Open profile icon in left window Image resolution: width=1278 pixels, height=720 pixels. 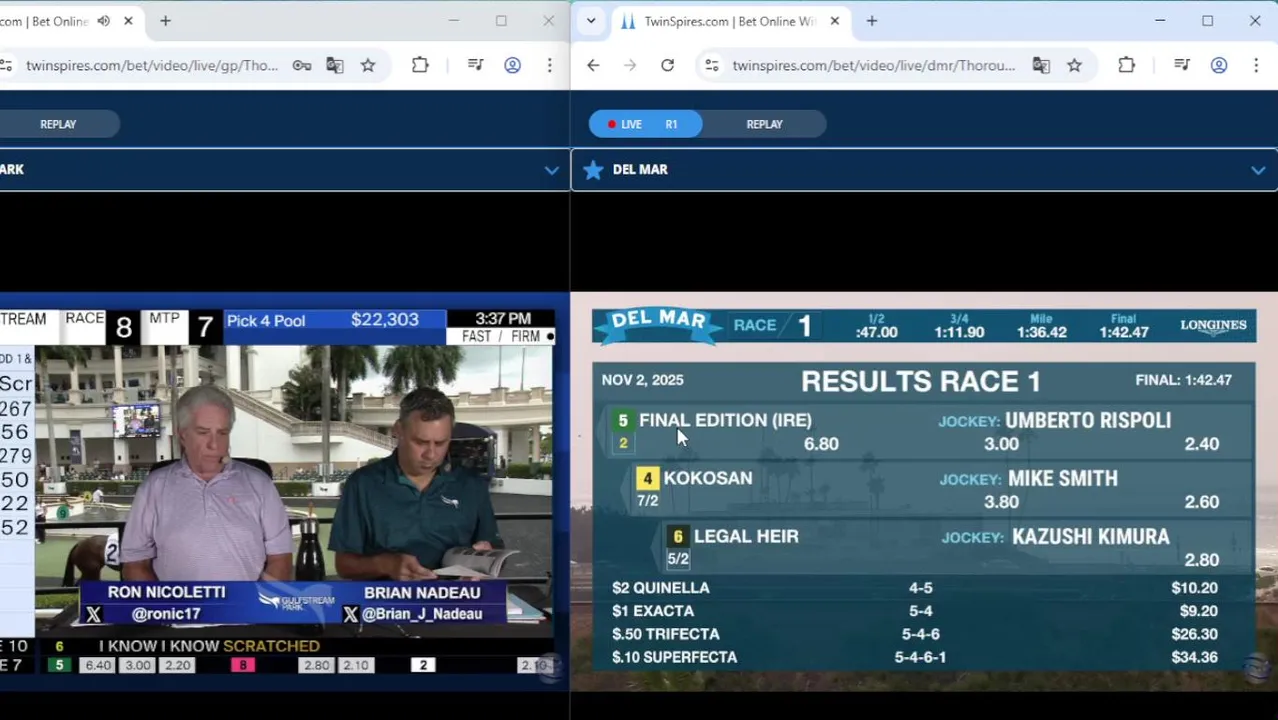point(512,65)
